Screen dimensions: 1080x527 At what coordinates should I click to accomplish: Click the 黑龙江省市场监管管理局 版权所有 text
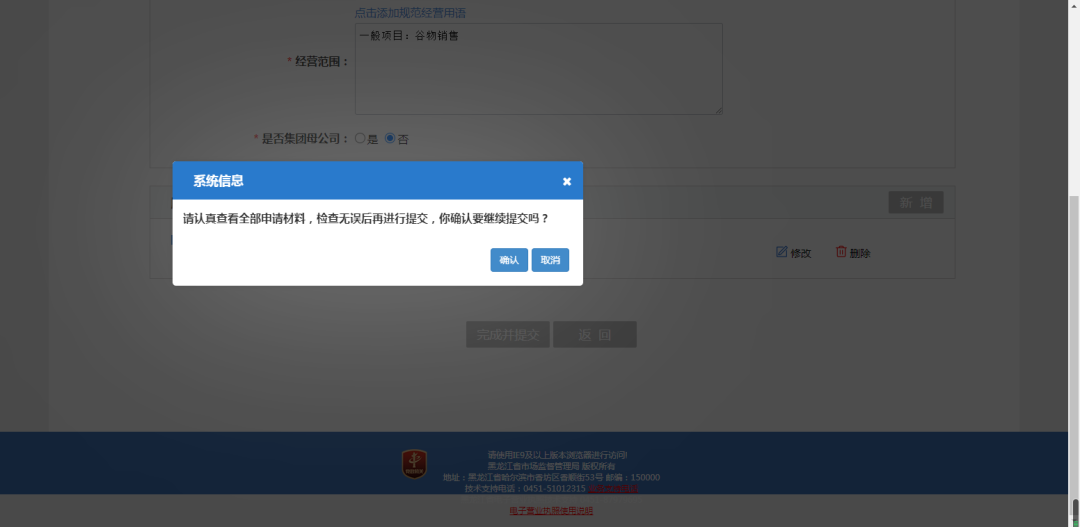[x=551, y=466]
